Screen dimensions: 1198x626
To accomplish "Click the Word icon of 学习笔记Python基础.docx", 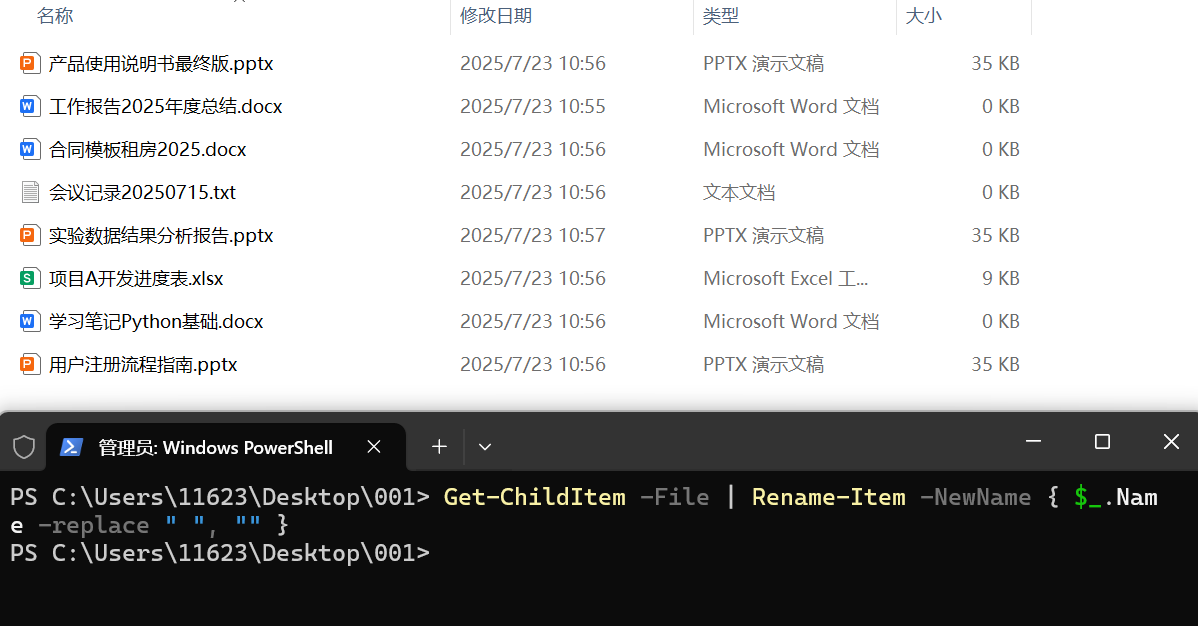I will [29, 321].
